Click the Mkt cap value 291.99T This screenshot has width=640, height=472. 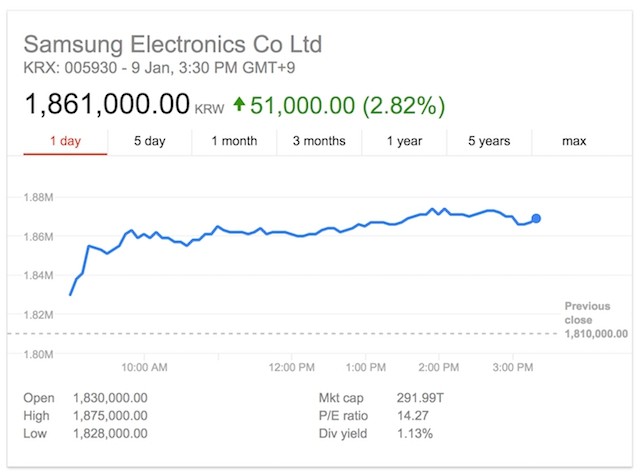tap(420, 398)
